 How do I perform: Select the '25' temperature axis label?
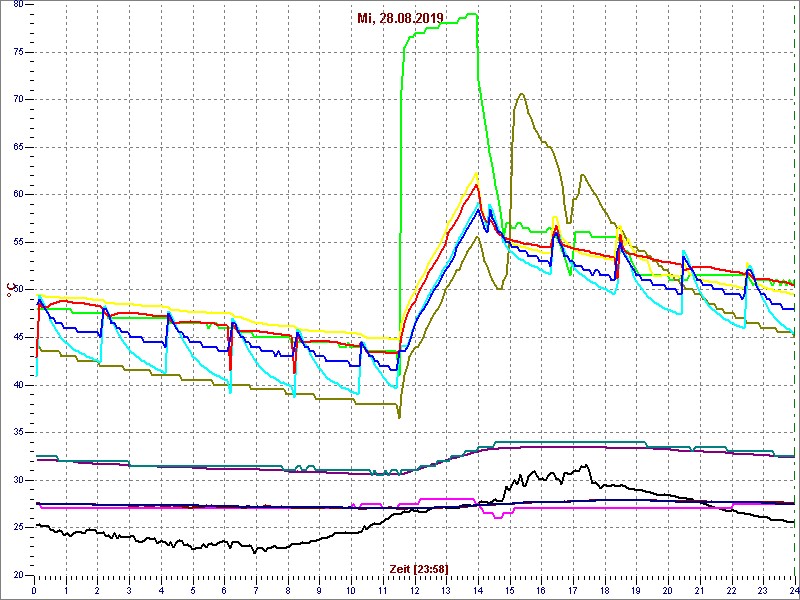(x=19, y=527)
